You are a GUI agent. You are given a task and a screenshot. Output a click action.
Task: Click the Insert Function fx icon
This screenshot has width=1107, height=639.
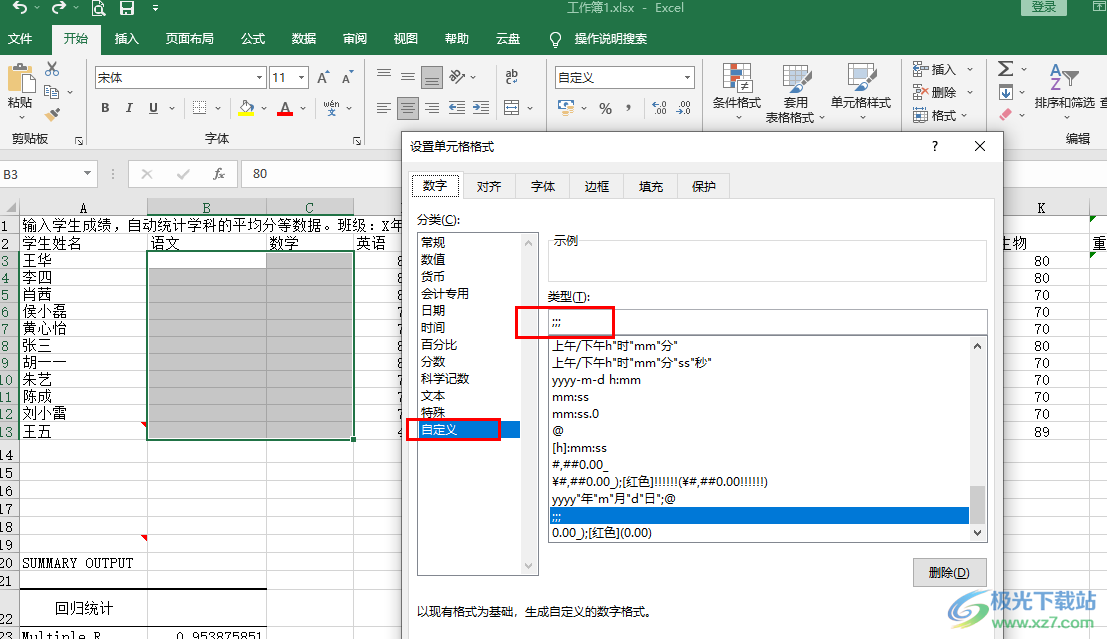219,174
